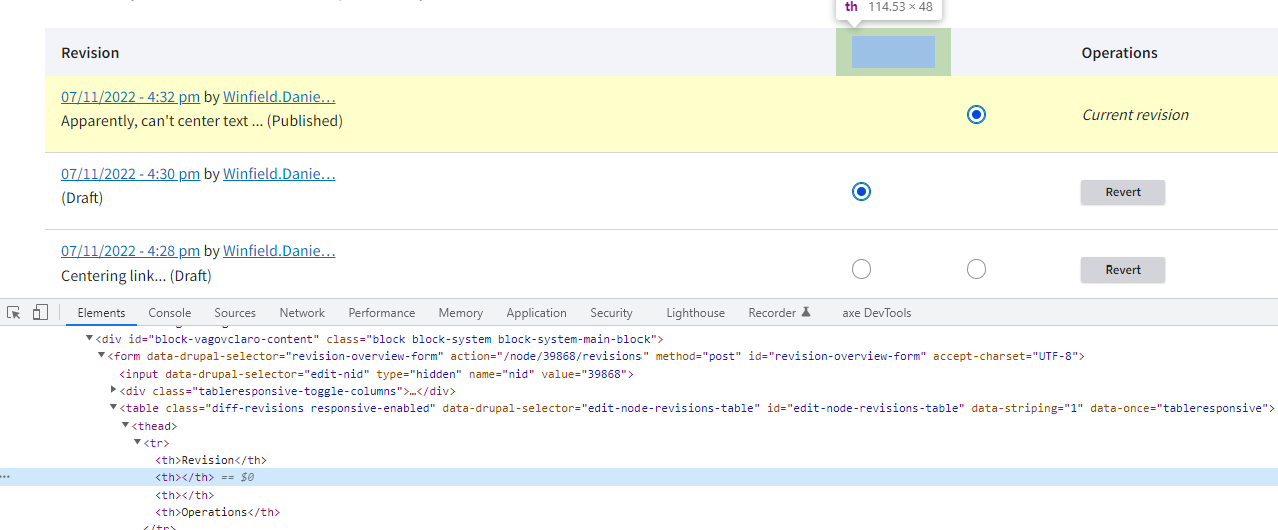Open the Lighthouse tab
The image size is (1278, 530).
tap(695, 313)
